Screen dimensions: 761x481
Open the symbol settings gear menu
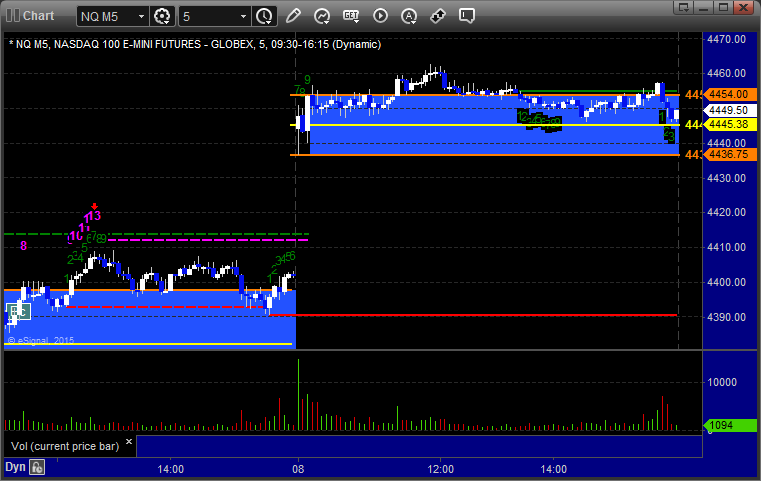[x=162, y=16]
